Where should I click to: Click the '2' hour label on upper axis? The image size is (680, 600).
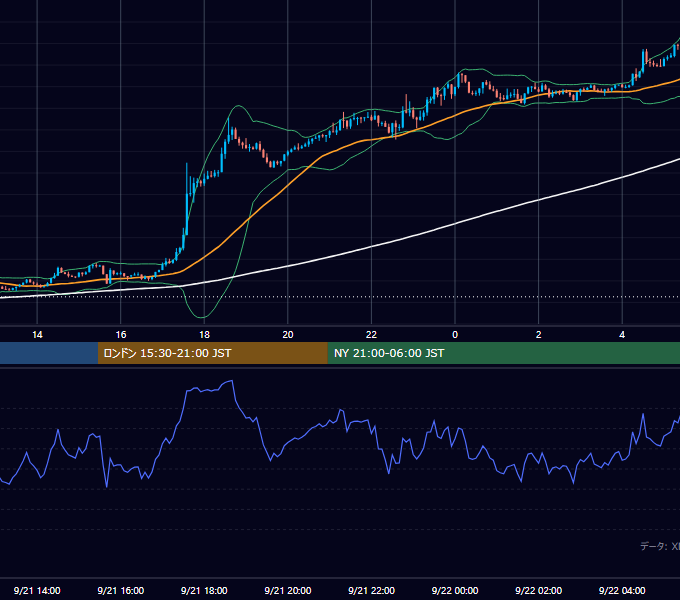point(539,335)
